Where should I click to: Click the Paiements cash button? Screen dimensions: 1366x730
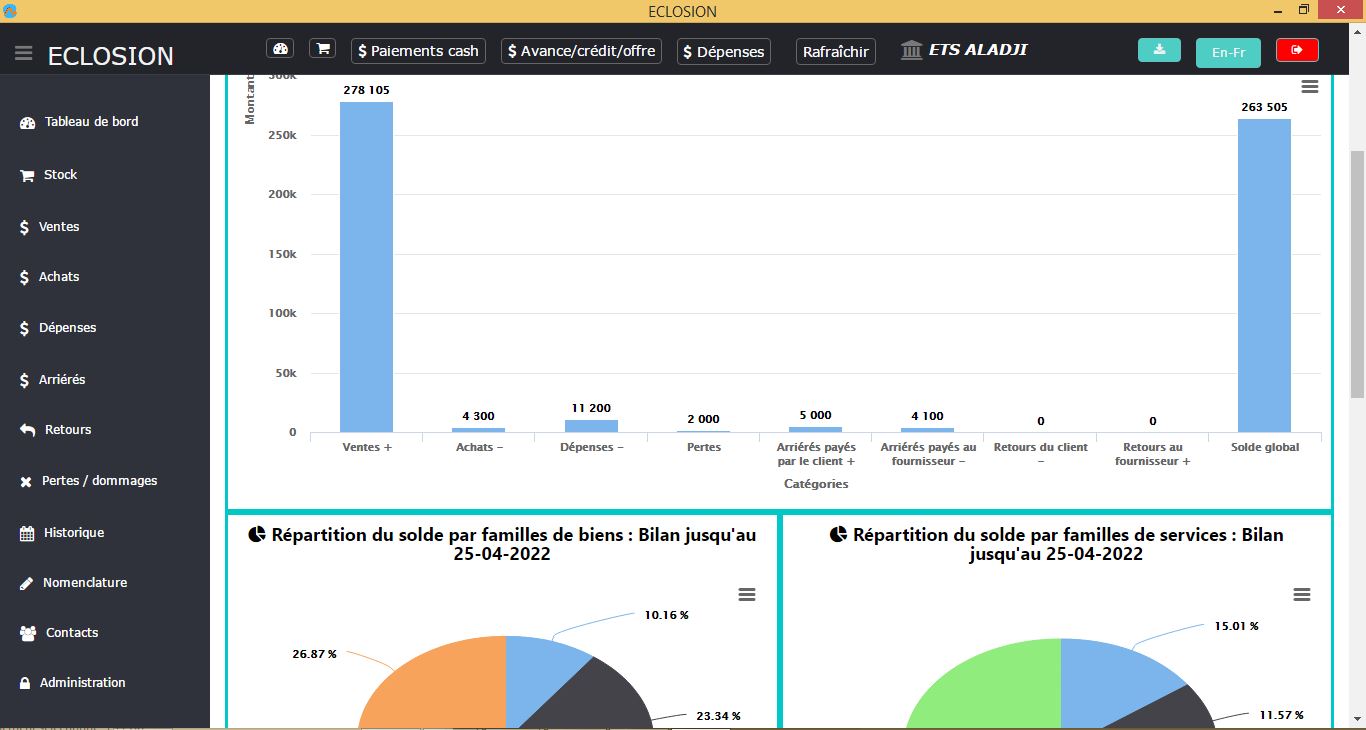[x=418, y=51]
